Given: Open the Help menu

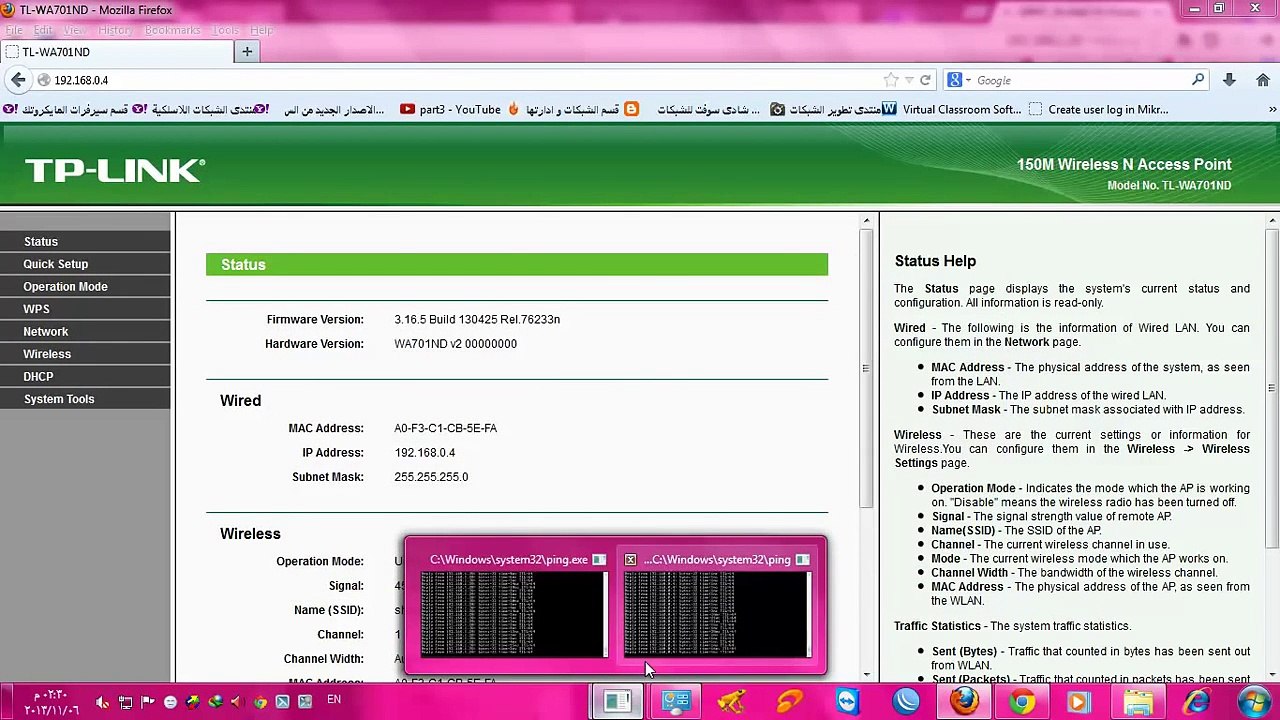Looking at the screenshot, I should [261, 30].
